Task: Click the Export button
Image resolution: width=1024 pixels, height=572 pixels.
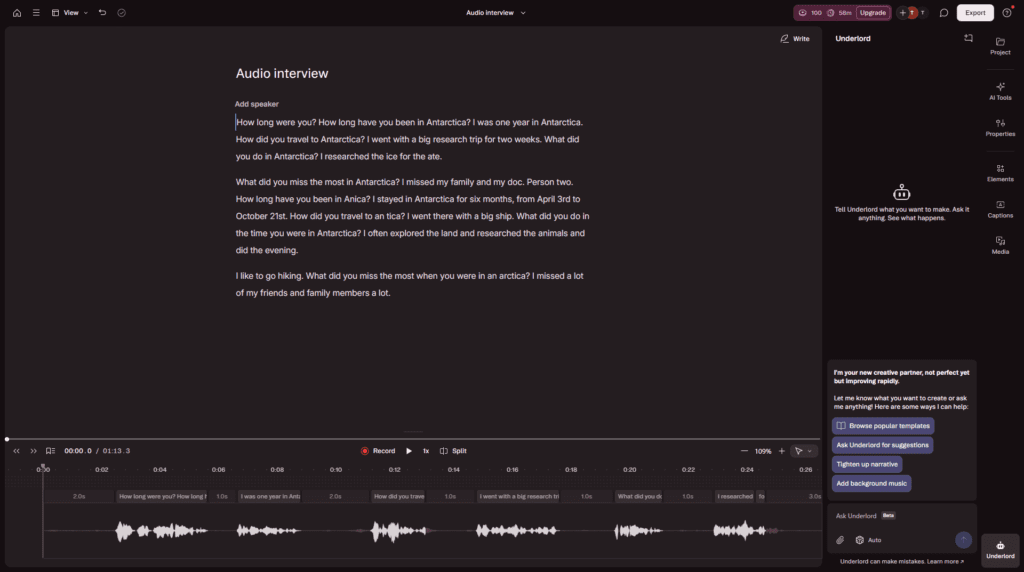Action: pos(975,12)
